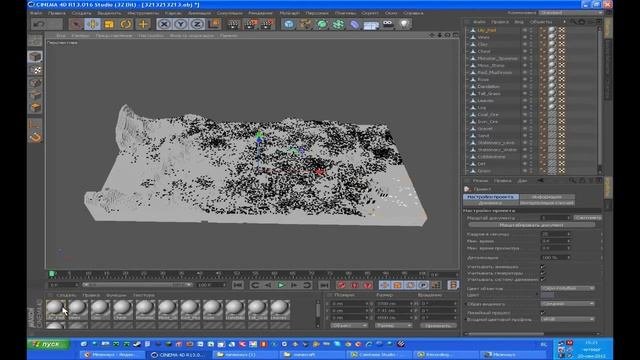Click the coordinate system icon
This screenshot has height=360, width=640.
pyautogui.click(x=214, y=24)
